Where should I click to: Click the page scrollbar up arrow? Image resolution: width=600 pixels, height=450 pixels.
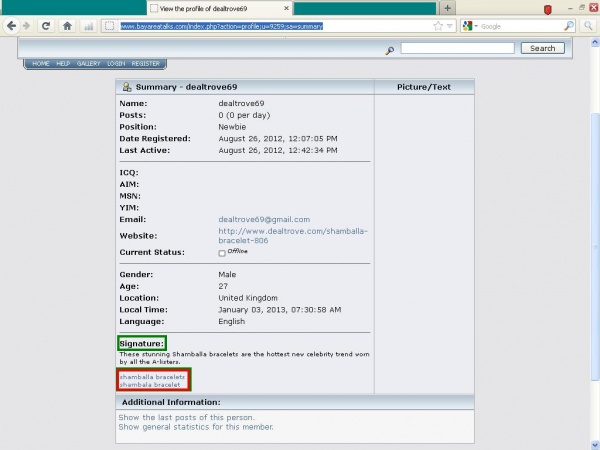click(595, 41)
